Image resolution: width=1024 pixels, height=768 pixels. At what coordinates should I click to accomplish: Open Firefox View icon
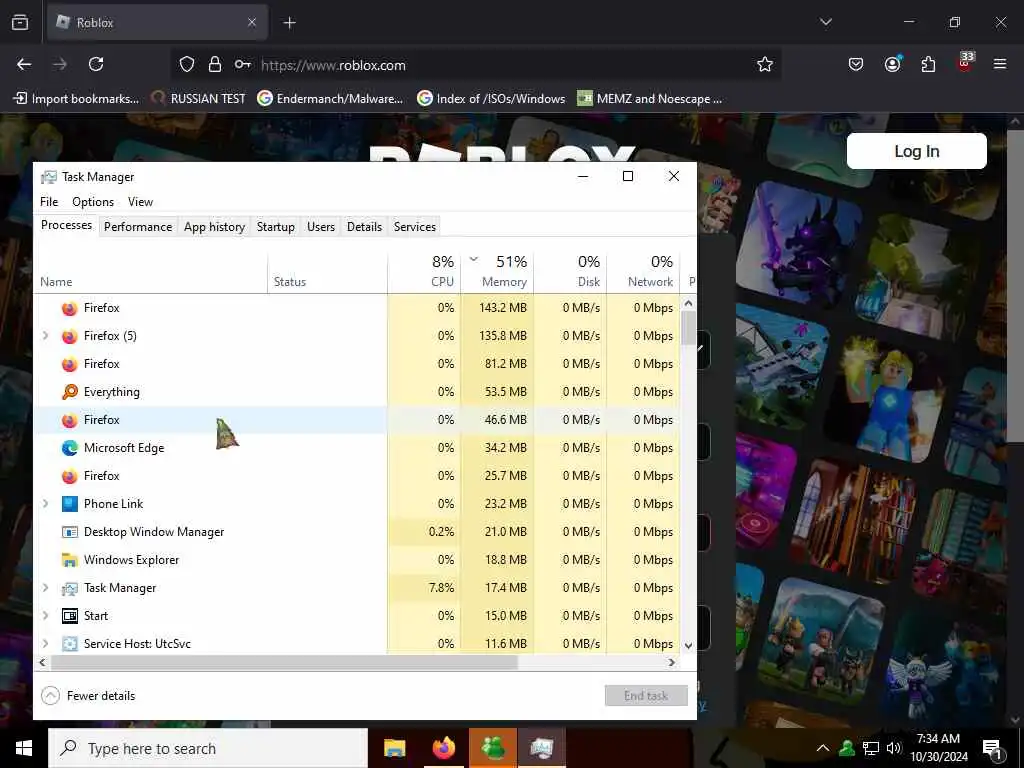pyautogui.click(x=20, y=22)
